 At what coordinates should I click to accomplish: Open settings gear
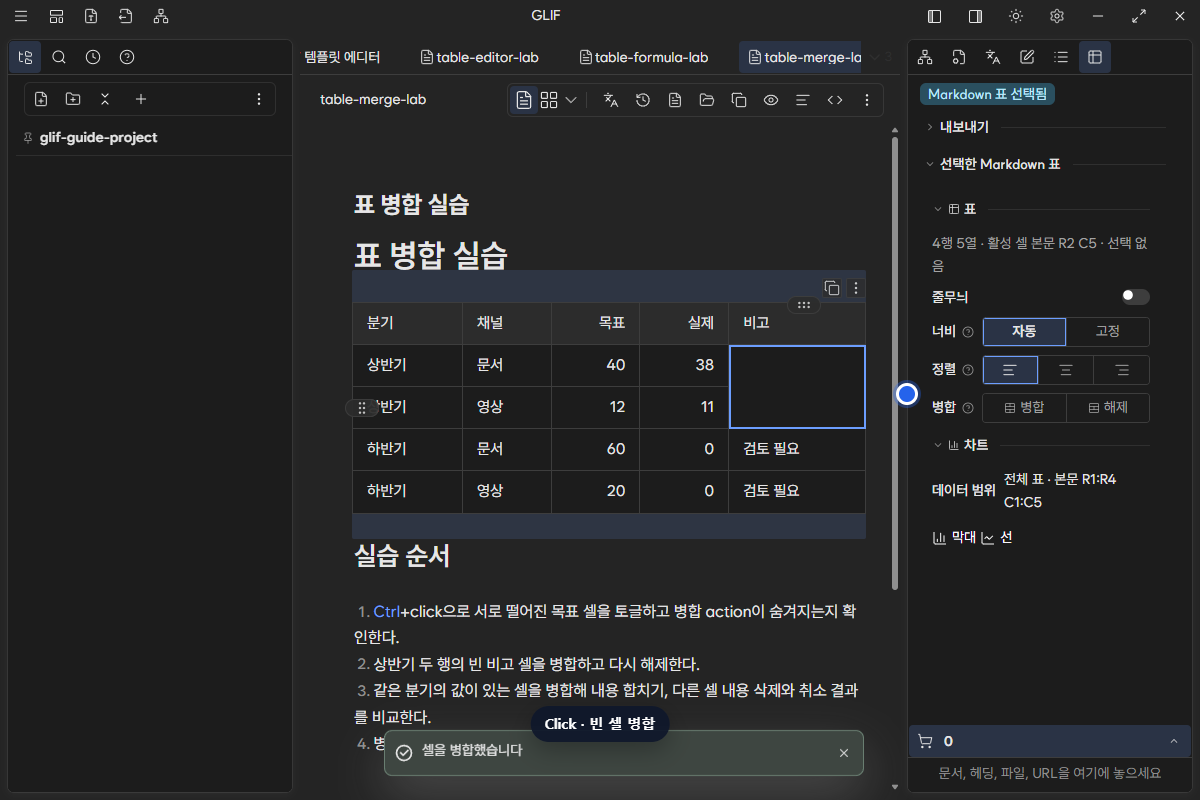[1057, 16]
